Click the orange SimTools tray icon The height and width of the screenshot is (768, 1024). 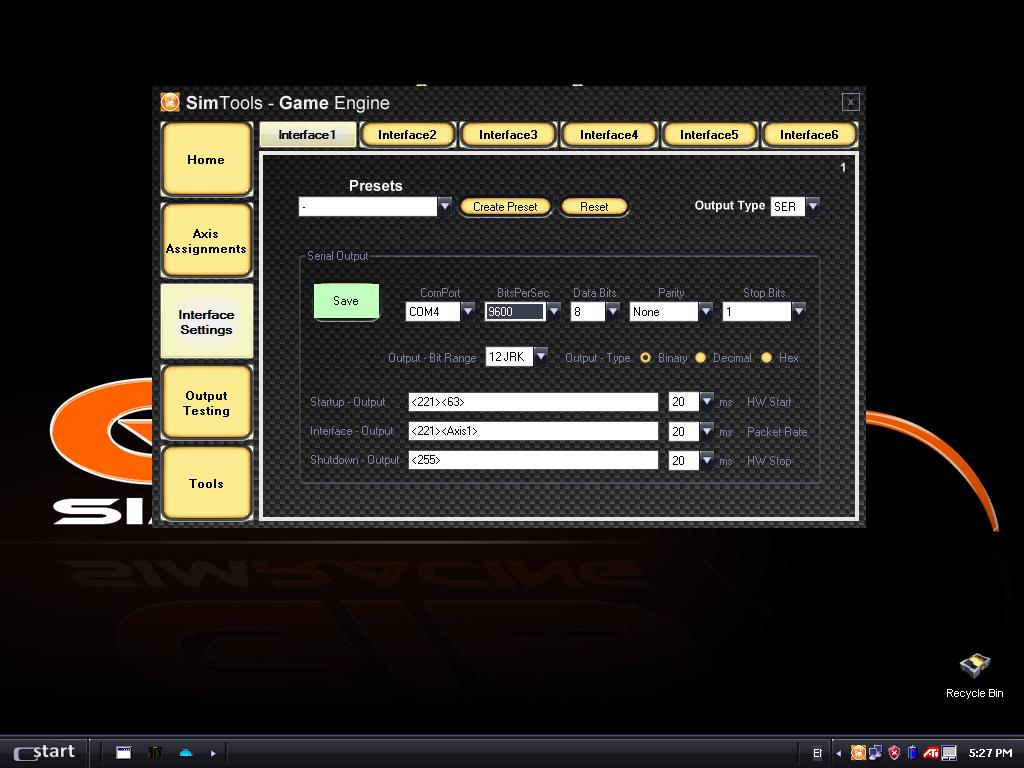pyautogui.click(x=858, y=753)
